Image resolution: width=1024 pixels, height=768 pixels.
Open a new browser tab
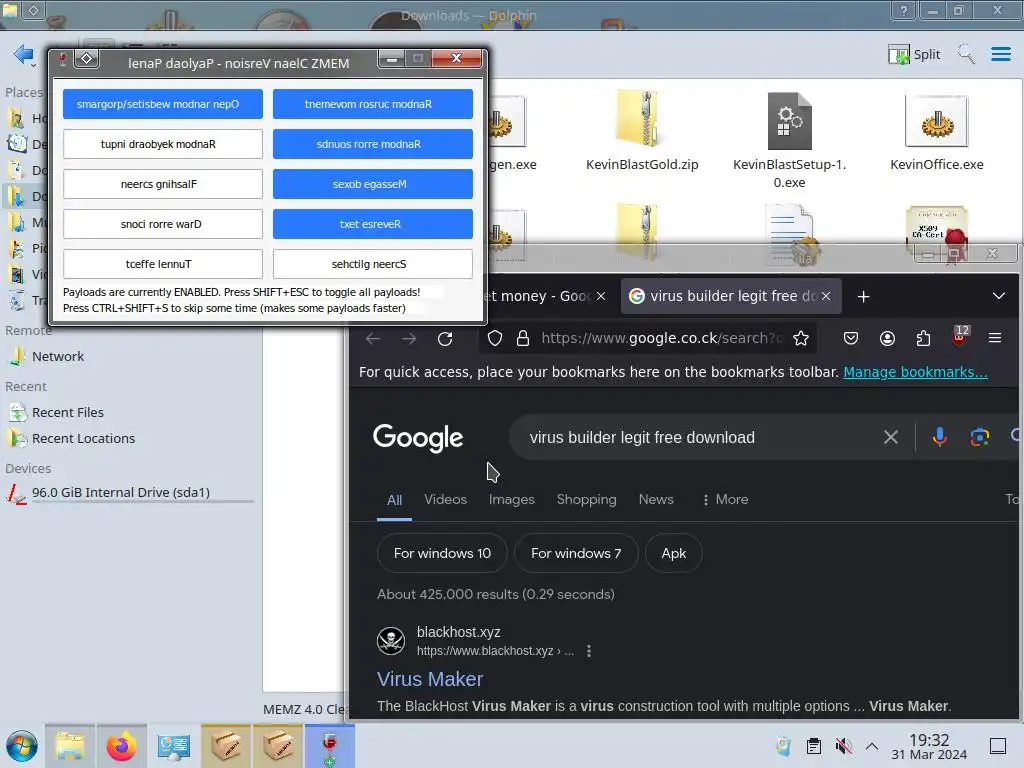[863, 296]
